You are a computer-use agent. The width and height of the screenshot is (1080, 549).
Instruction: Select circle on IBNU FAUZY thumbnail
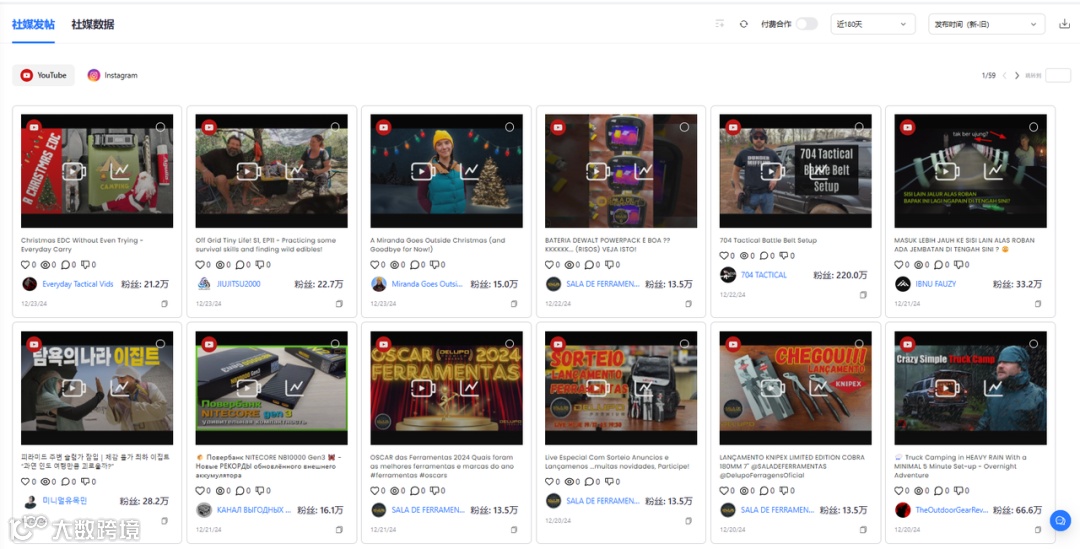pos(1034,127)
